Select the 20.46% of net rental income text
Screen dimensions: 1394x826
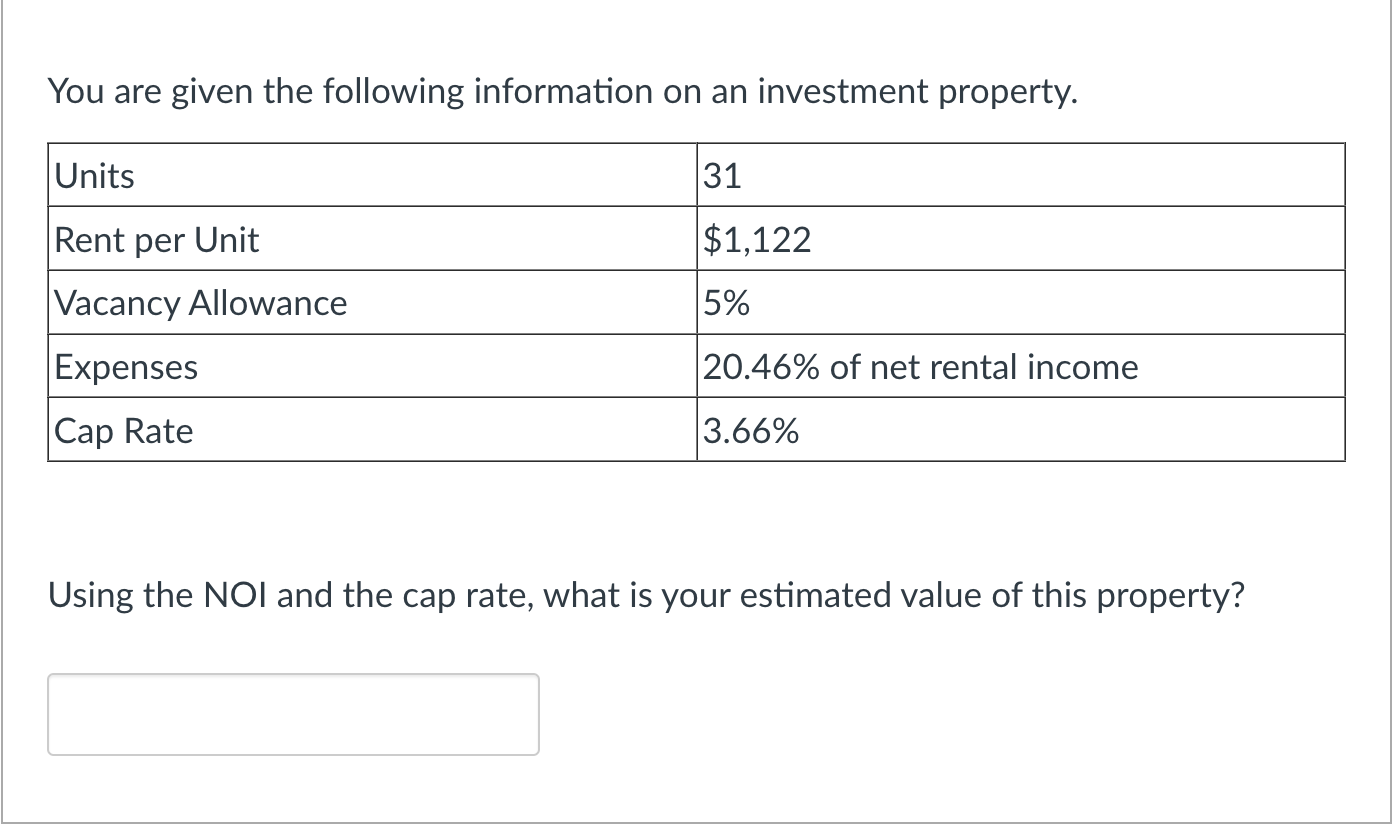(x=920, y=367)
